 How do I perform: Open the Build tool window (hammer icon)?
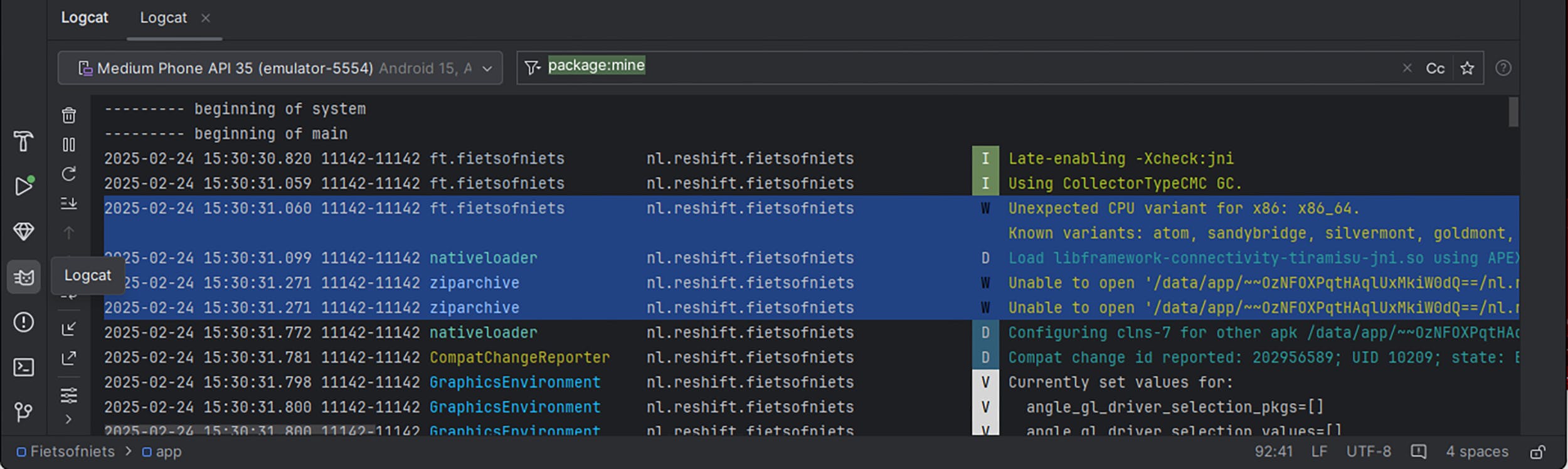click(23, 141)
